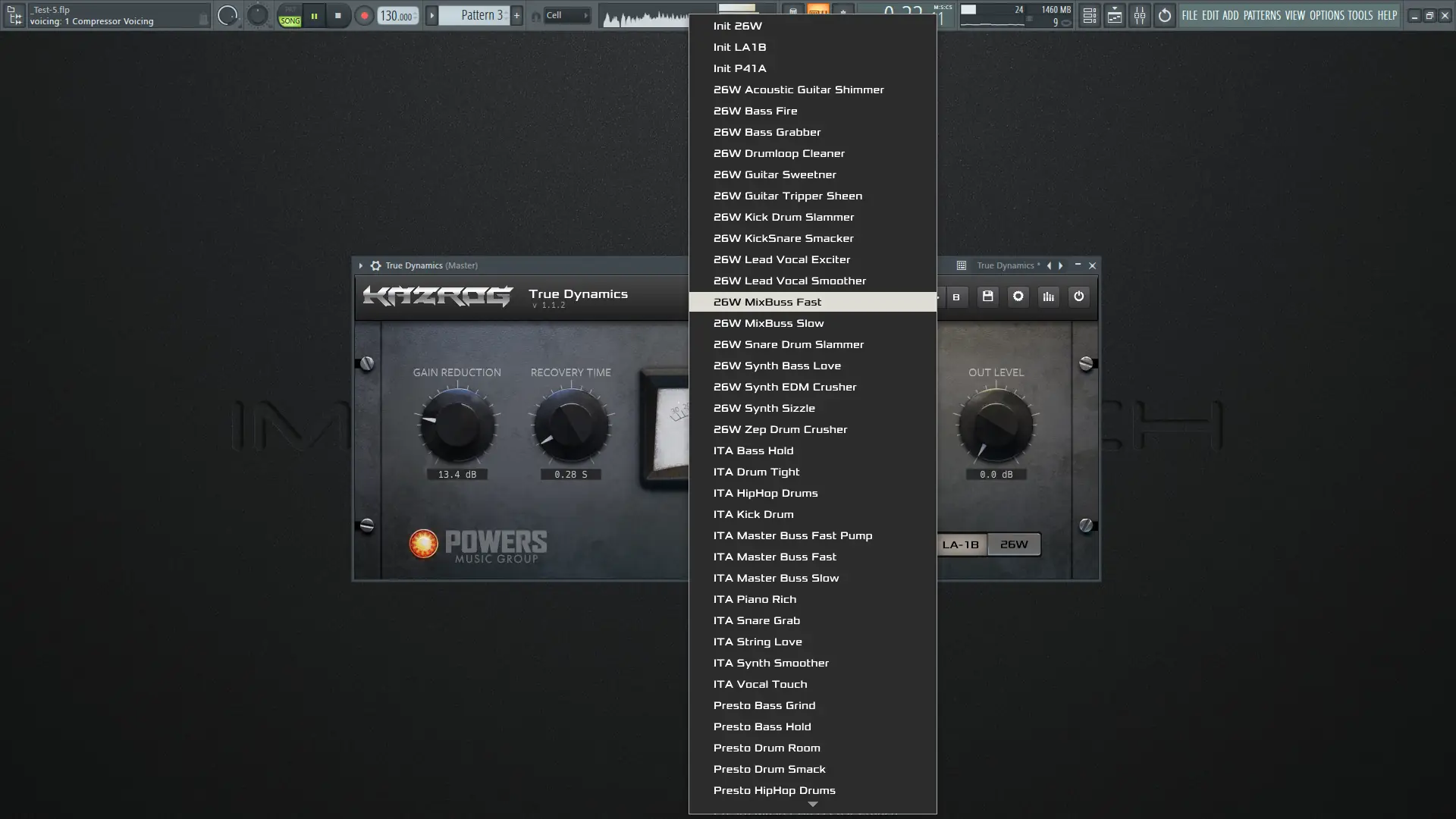Click the piano roll icon in toolbar
The width and height of the screenshot is (1456, 819).
1114,15
